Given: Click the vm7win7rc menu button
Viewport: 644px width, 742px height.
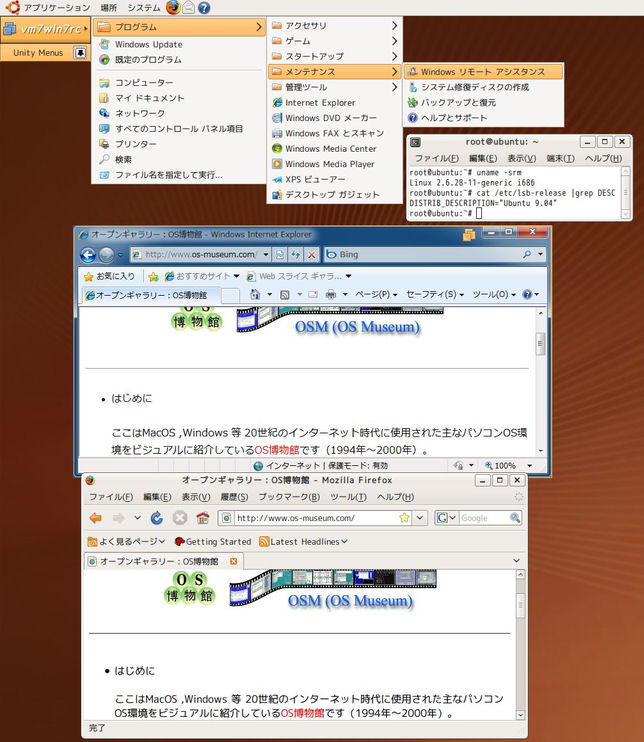Looking at the screenshot, I should point(45,29).
